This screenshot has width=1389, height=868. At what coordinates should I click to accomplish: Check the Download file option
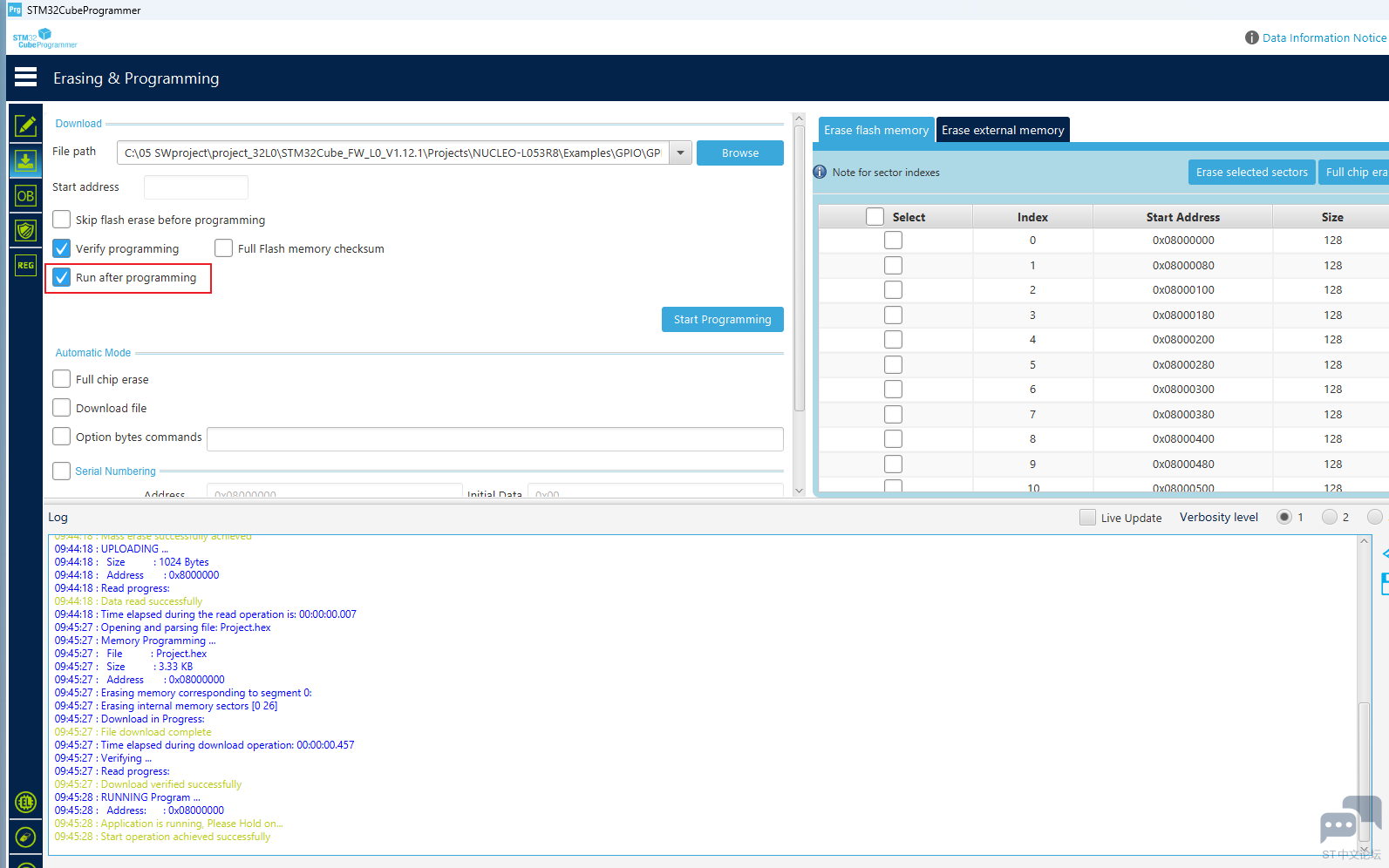62,407
